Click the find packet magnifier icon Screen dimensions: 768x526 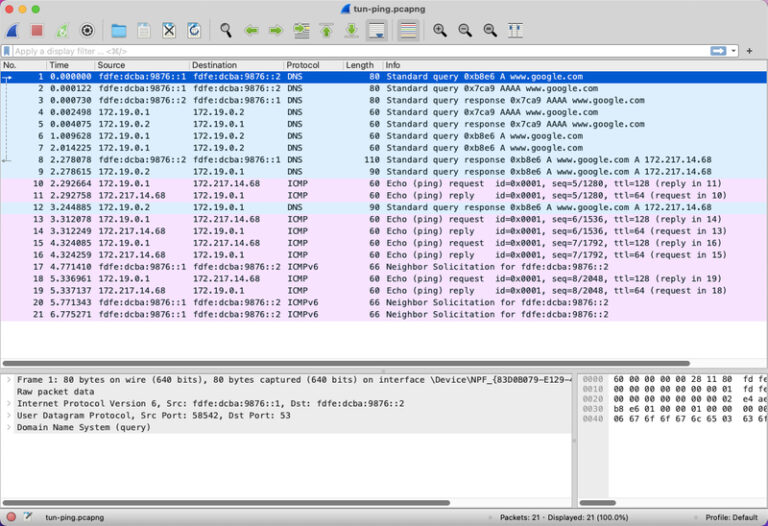point(226,31)
